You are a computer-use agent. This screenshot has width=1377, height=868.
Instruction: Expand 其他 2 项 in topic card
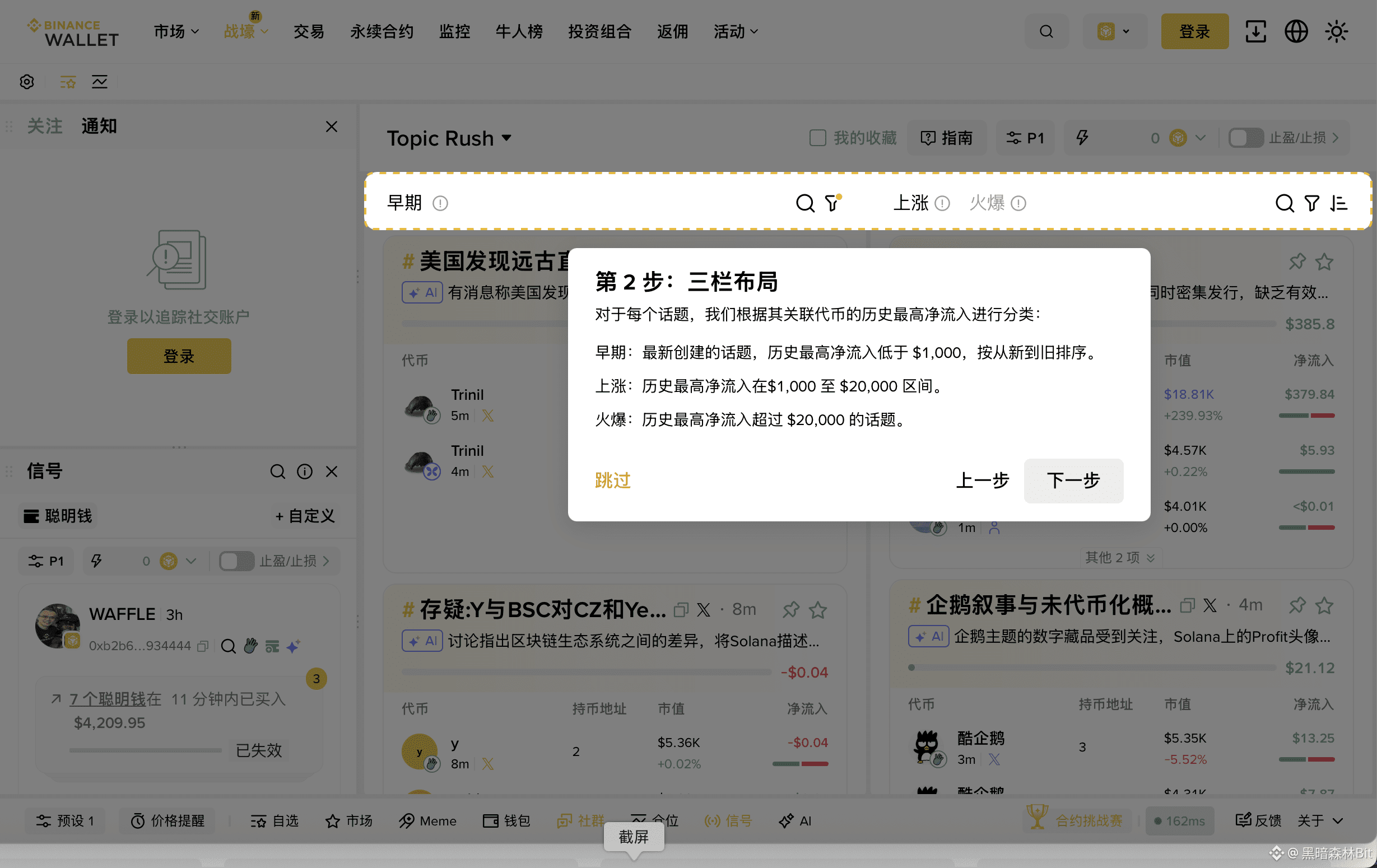tap(1120, 557)
